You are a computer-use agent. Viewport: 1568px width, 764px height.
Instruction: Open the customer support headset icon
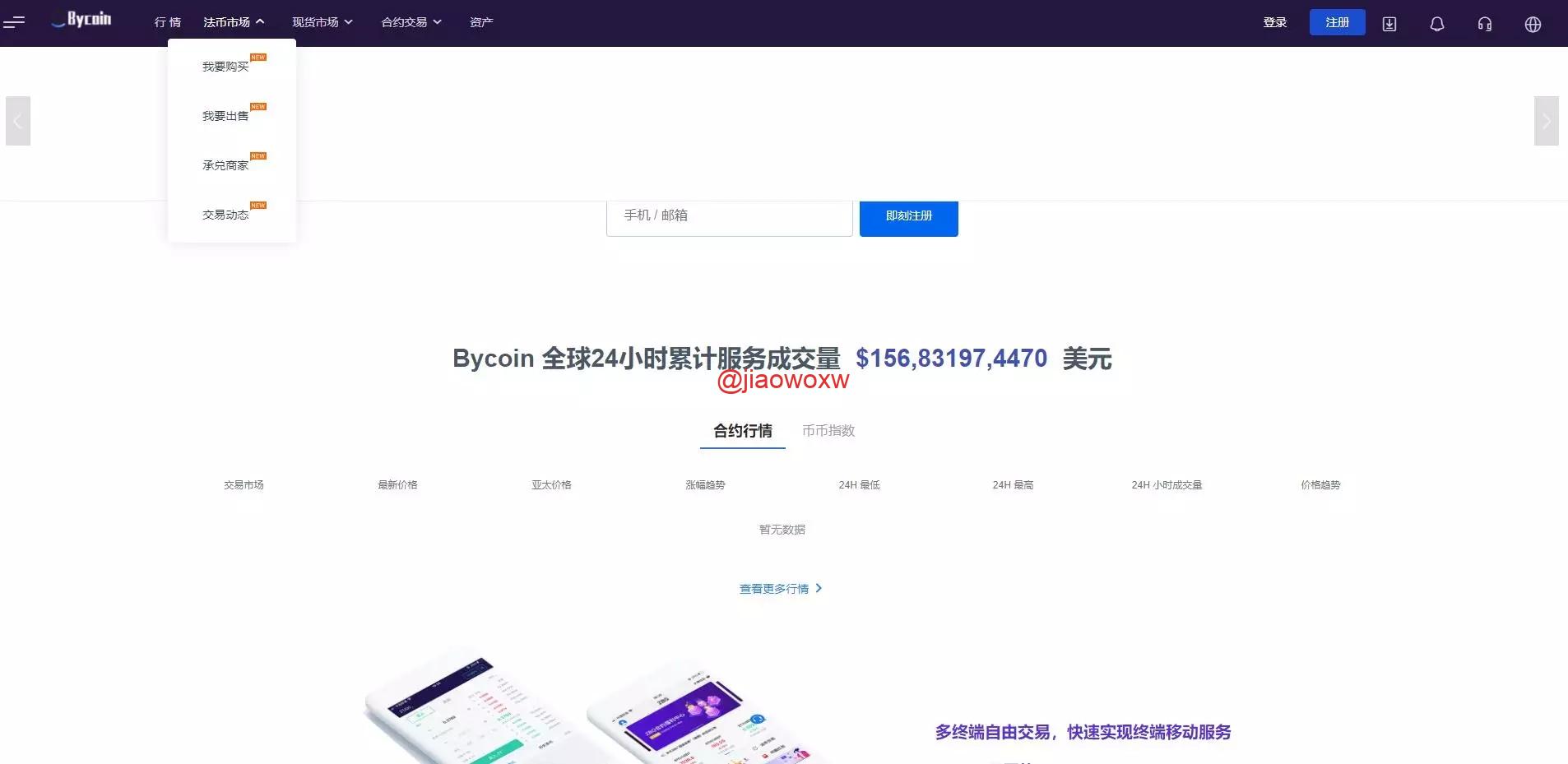pyautogui.click(x=1485, y=24)
